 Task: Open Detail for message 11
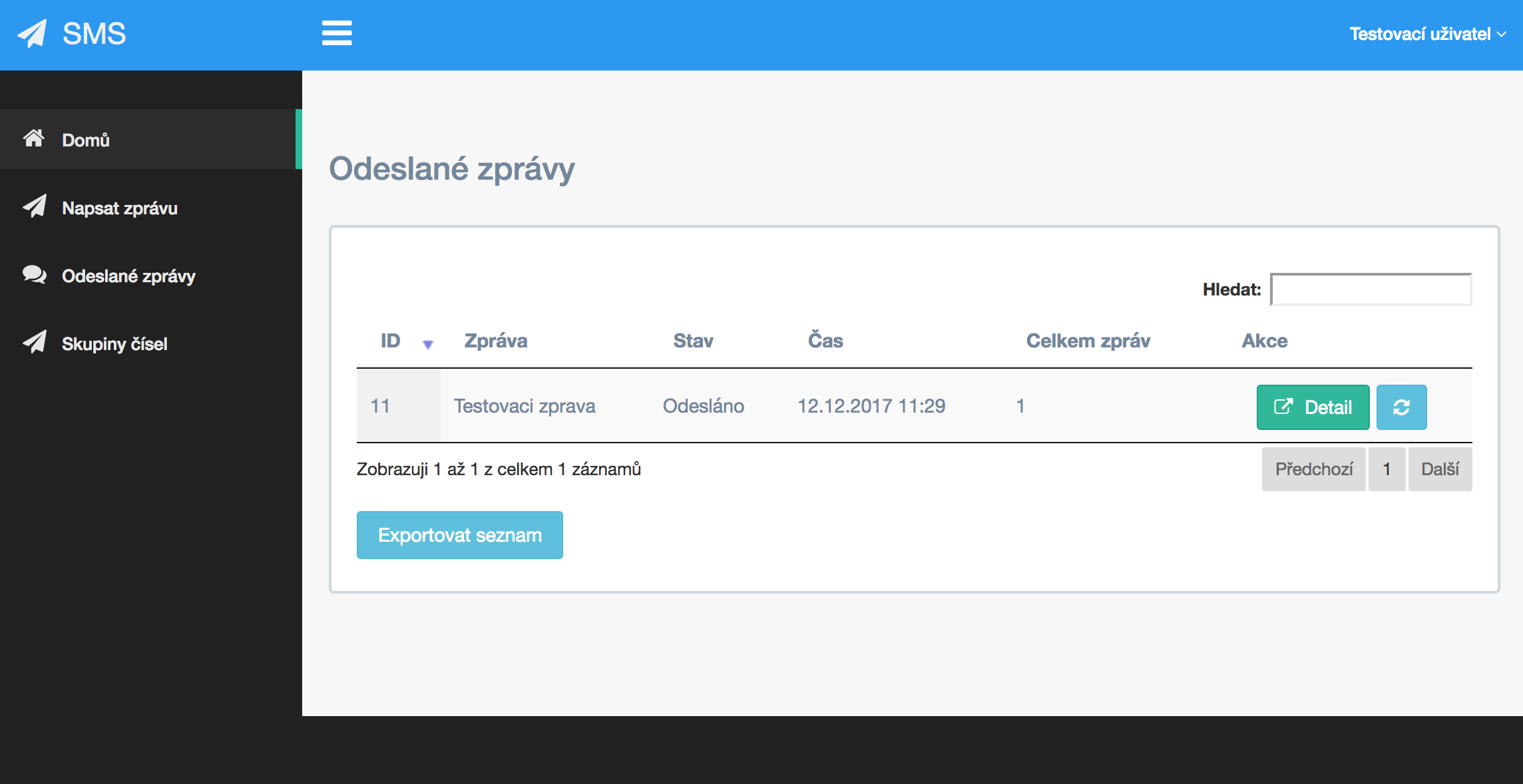[1313, 407]
